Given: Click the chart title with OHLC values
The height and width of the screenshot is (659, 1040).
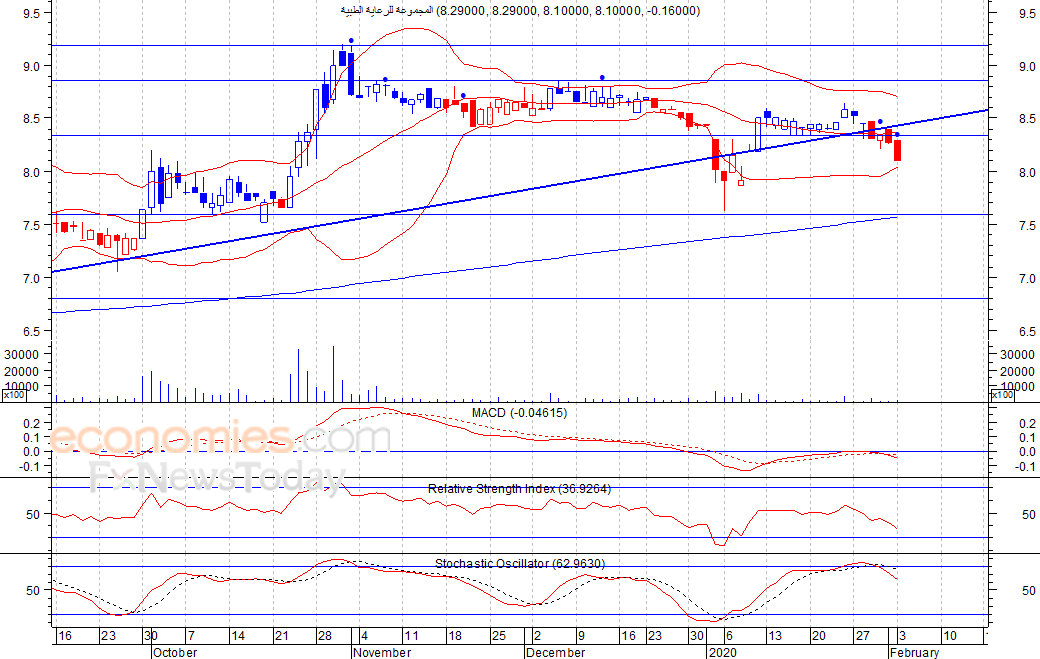Looking at the screenshot, I should [520, 11].
